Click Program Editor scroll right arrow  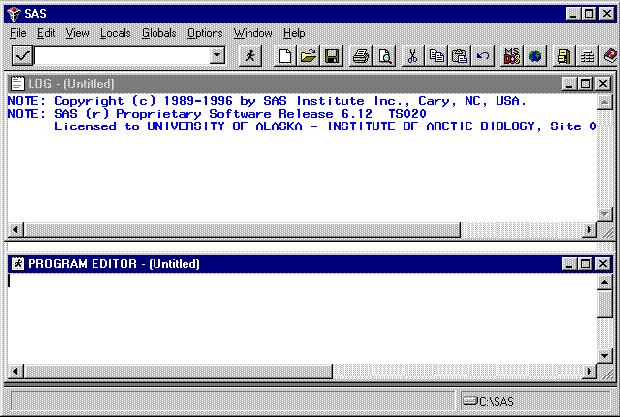click(x=589, y=371)
